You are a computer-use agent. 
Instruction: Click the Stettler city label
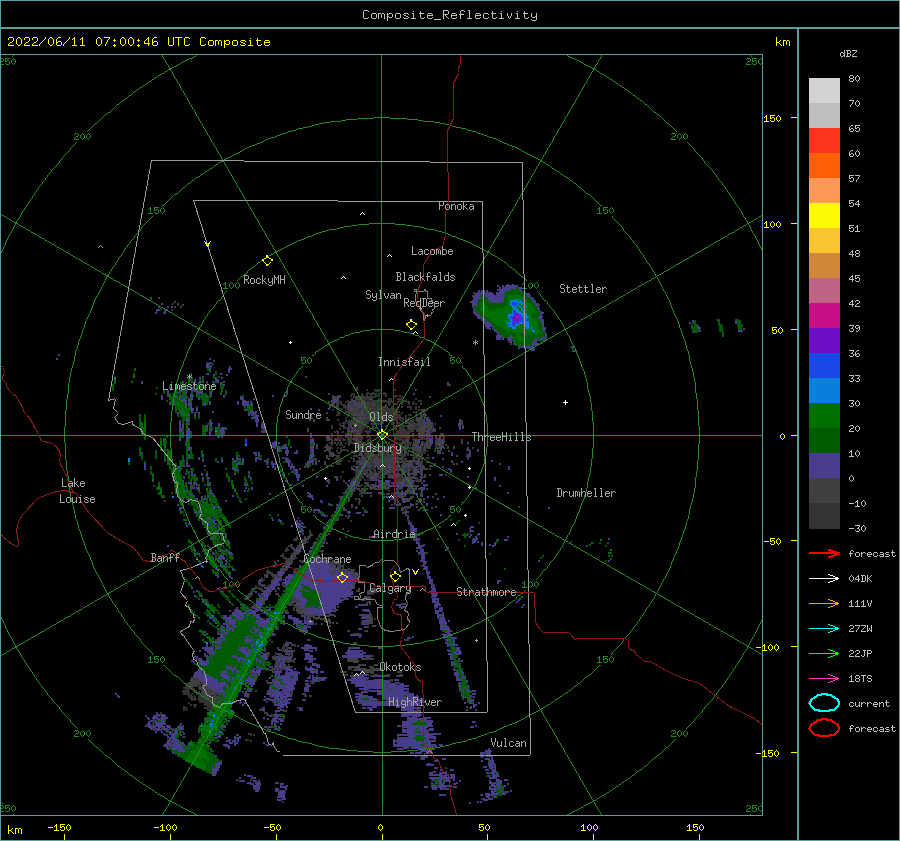coord(583,289)
